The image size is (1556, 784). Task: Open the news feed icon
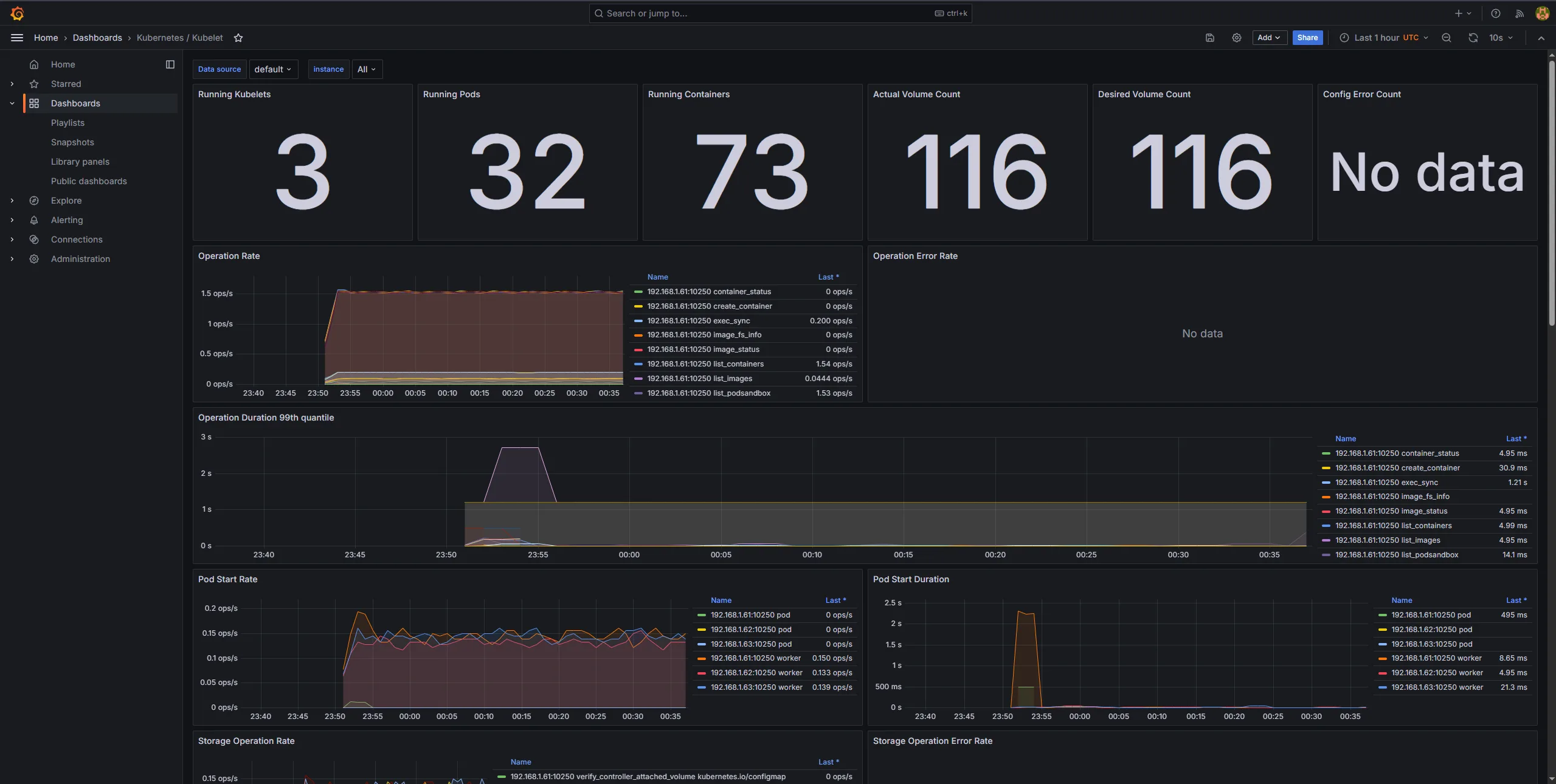click(x=1520, y=13)
